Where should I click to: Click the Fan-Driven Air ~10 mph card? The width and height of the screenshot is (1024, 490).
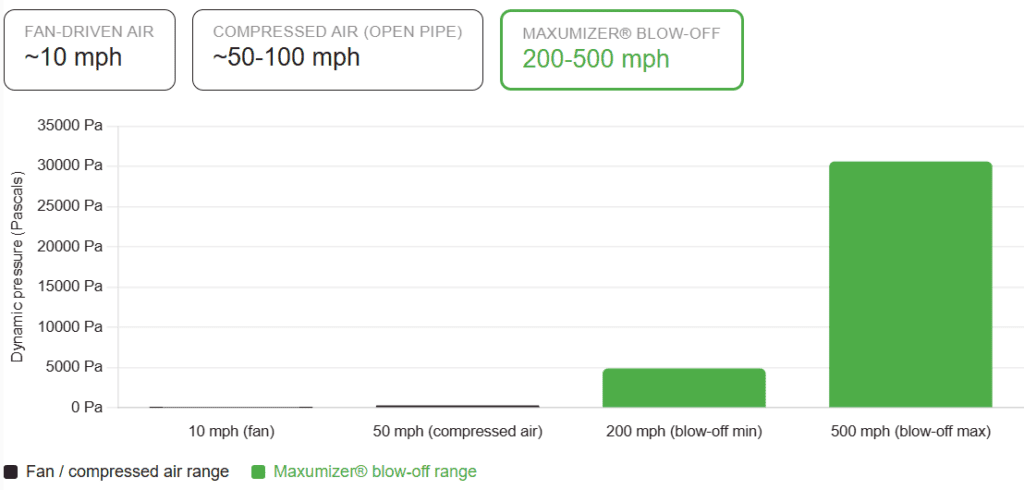pyautogui.click(x=89, y=50)
